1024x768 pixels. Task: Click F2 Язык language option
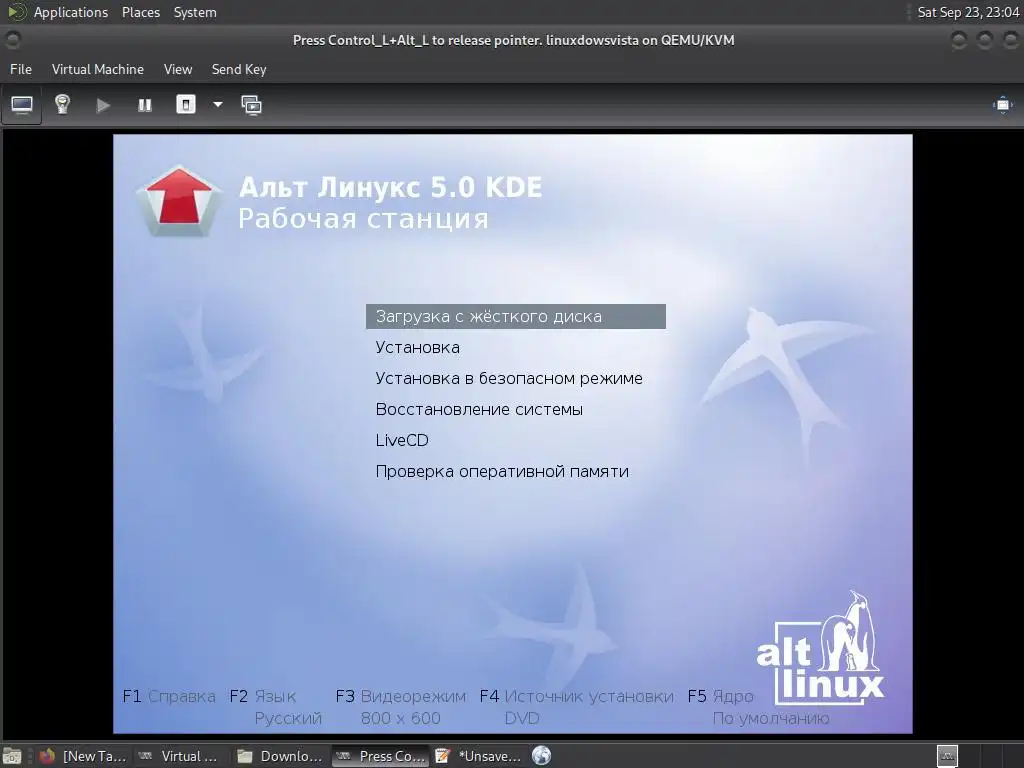pyautogui.click(x=263, y=696)
